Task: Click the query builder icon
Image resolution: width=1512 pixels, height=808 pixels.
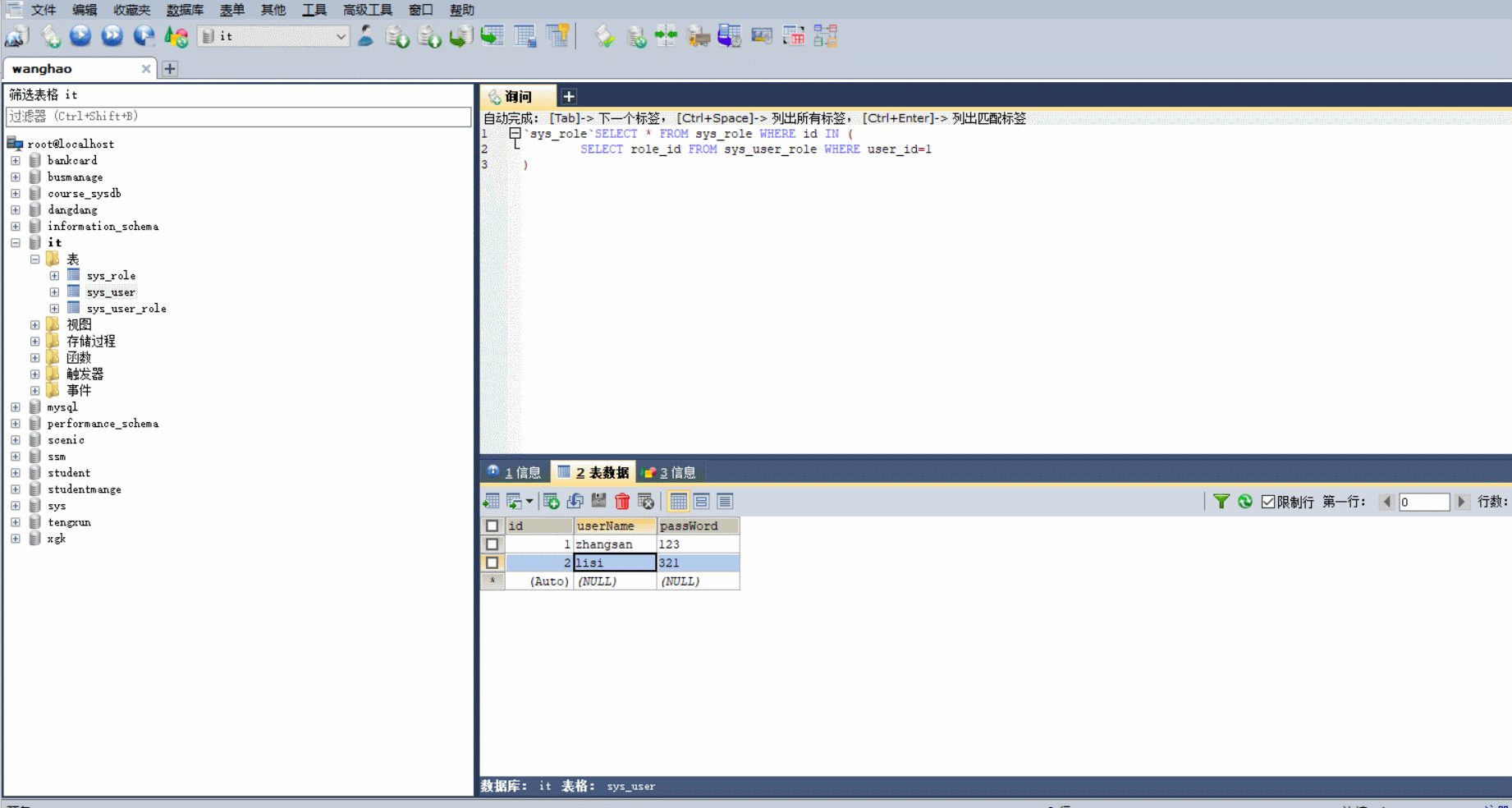Action: click(x=793, y=36)
